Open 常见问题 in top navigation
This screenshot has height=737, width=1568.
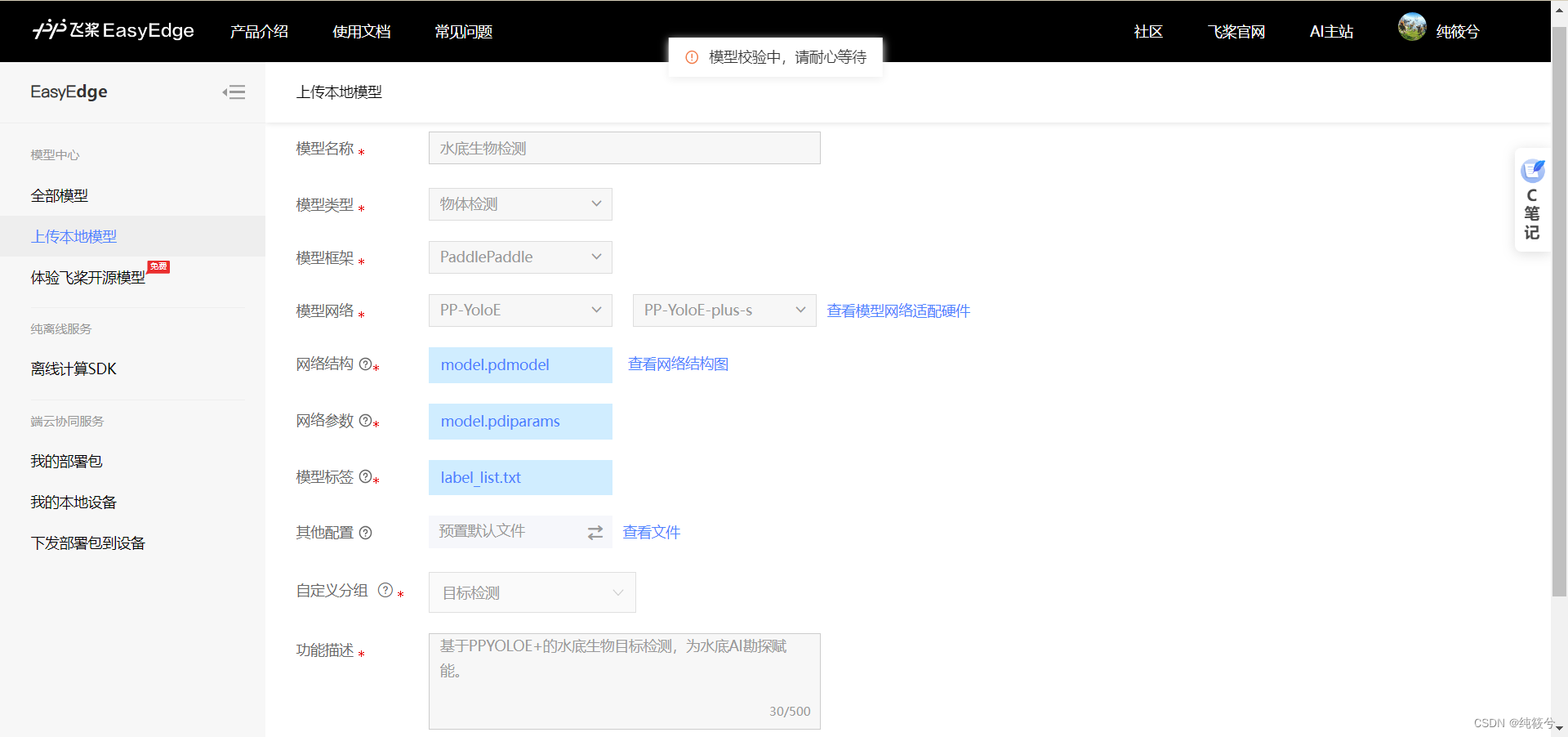[464, 31]
